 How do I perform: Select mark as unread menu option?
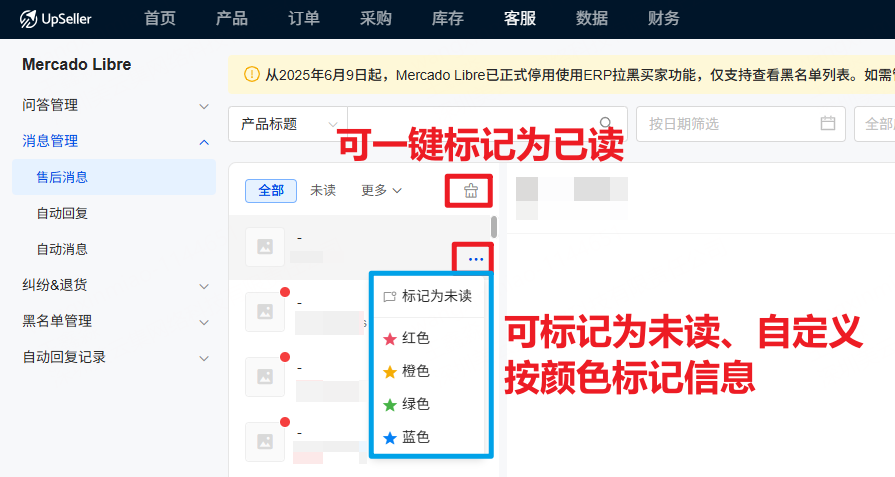point(428,297)
